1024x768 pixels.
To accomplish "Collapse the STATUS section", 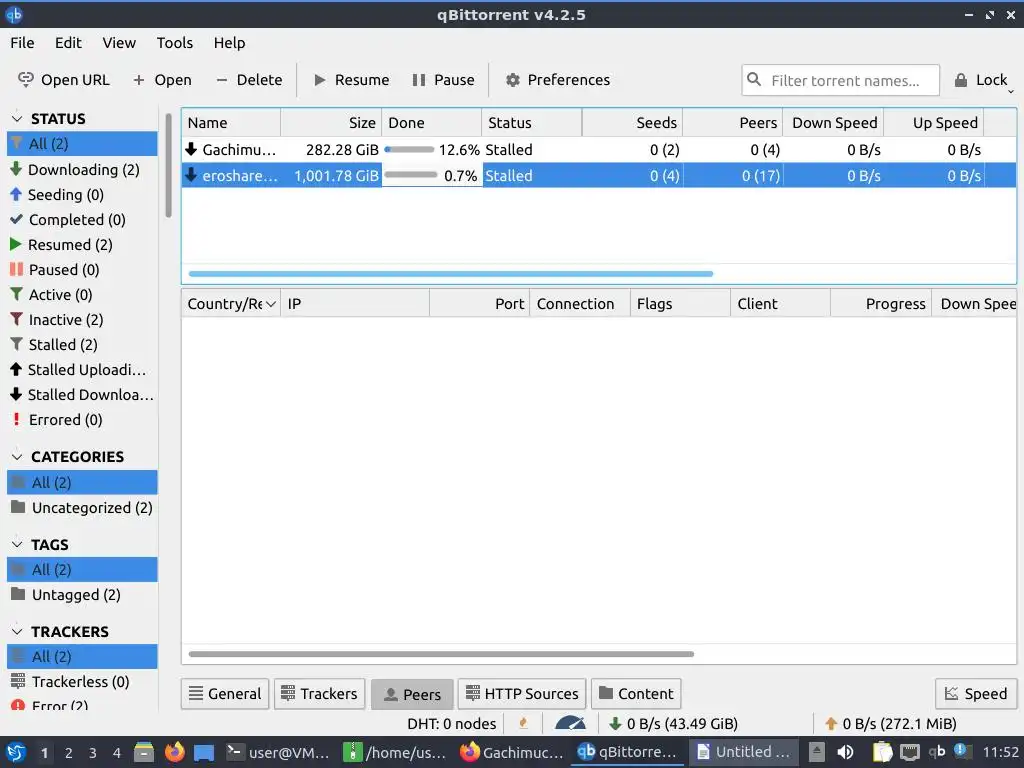I will (18, 118).
